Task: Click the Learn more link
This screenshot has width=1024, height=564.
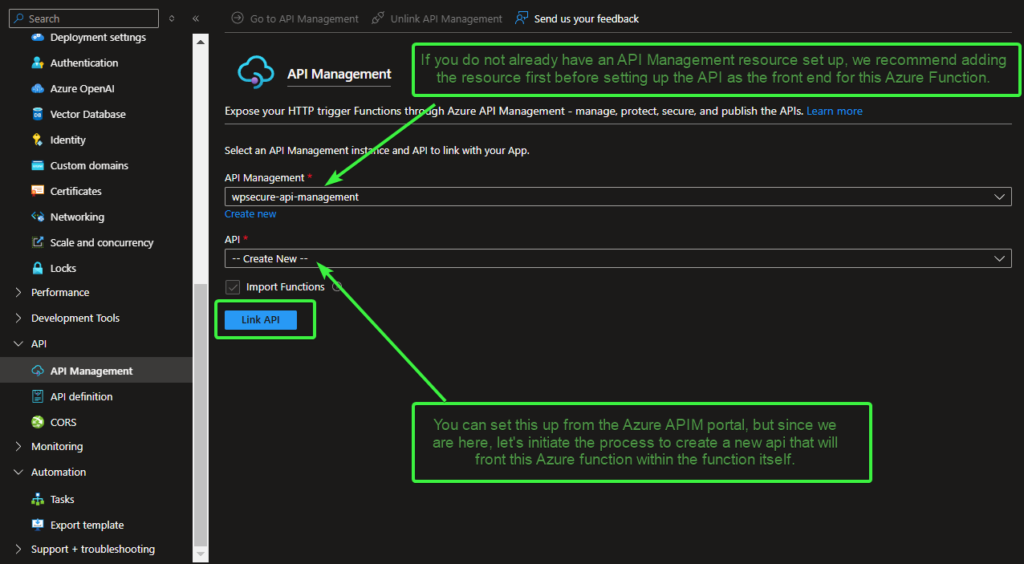Action: click(834, 111)
